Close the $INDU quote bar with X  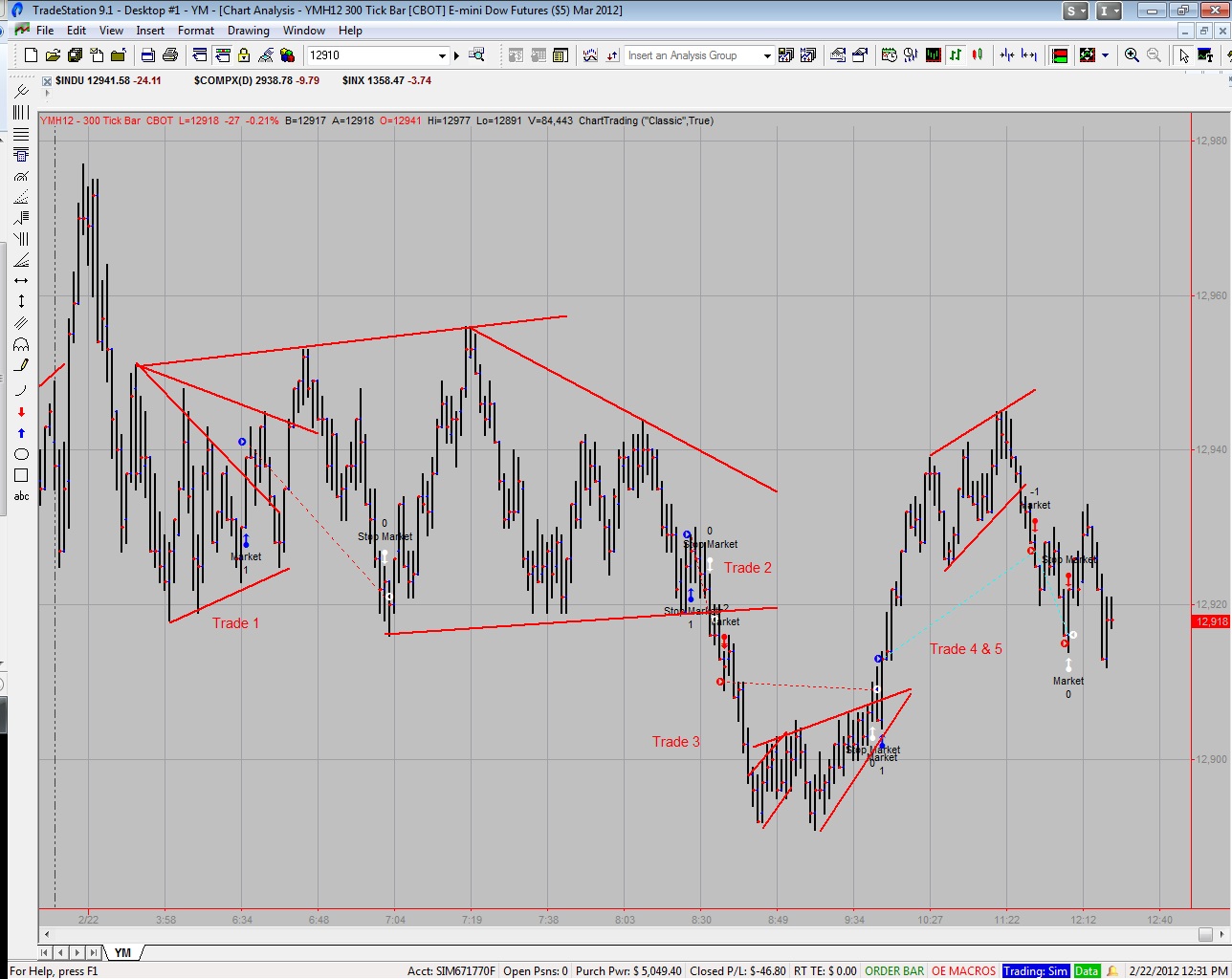[47, 81]
